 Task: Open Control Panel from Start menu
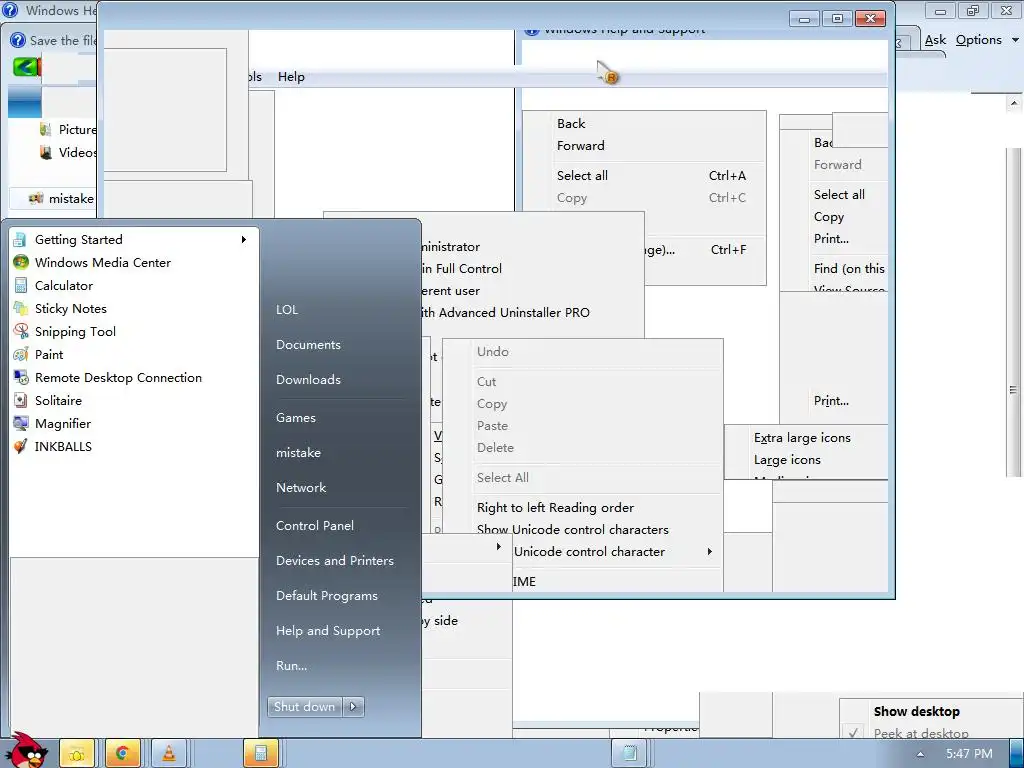pos(315,526)
